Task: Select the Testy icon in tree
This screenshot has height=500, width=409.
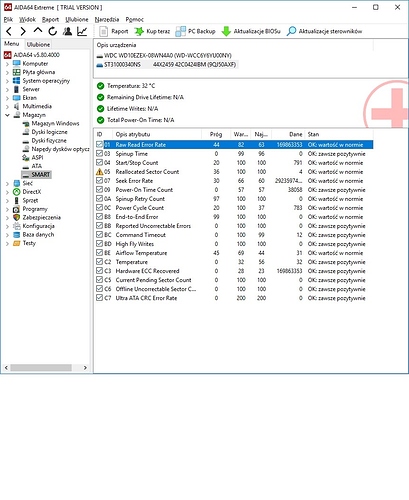Action: (x=17, y=243)
